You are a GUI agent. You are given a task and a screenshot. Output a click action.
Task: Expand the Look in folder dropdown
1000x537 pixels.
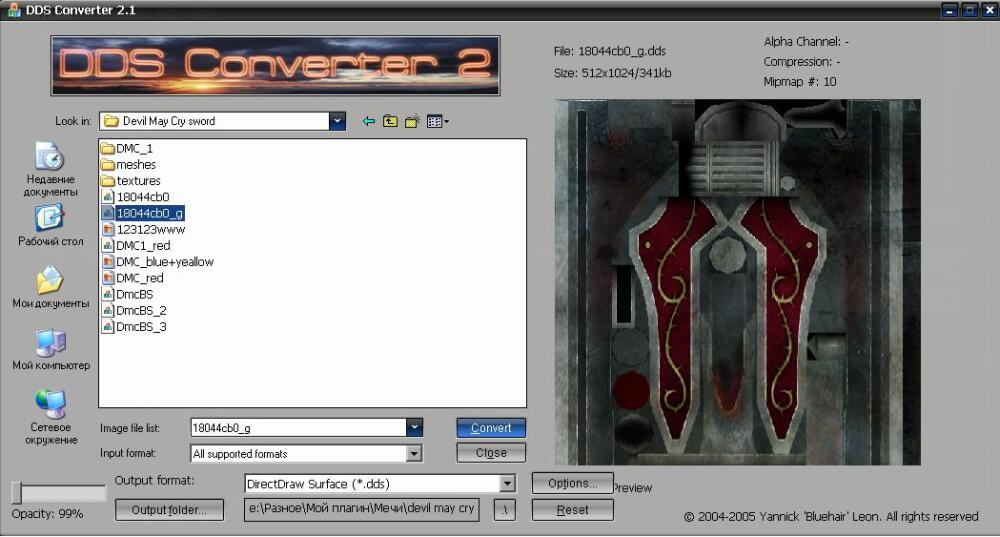click(337, 121)
